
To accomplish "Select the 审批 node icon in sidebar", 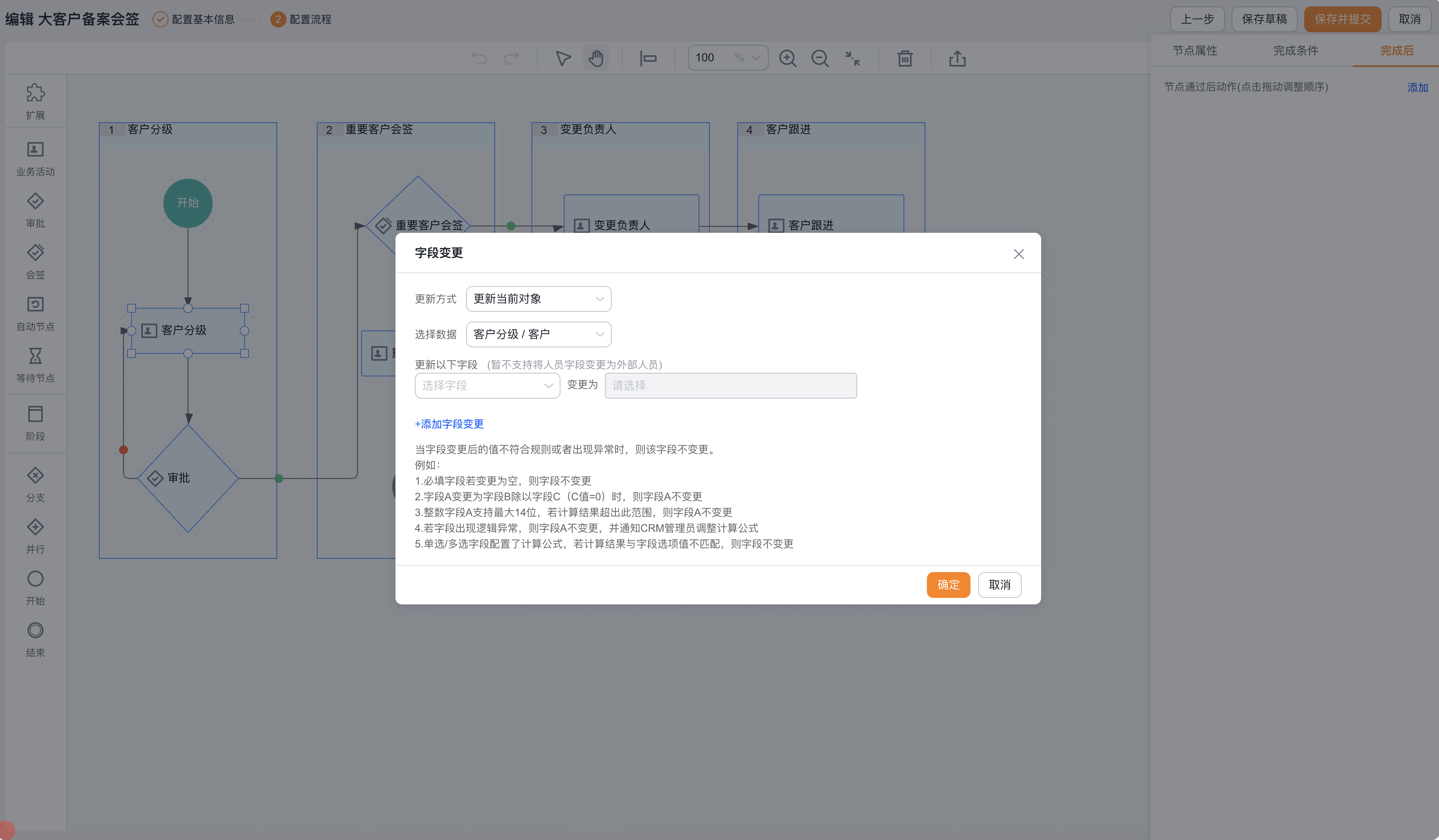I will [36, 201].
